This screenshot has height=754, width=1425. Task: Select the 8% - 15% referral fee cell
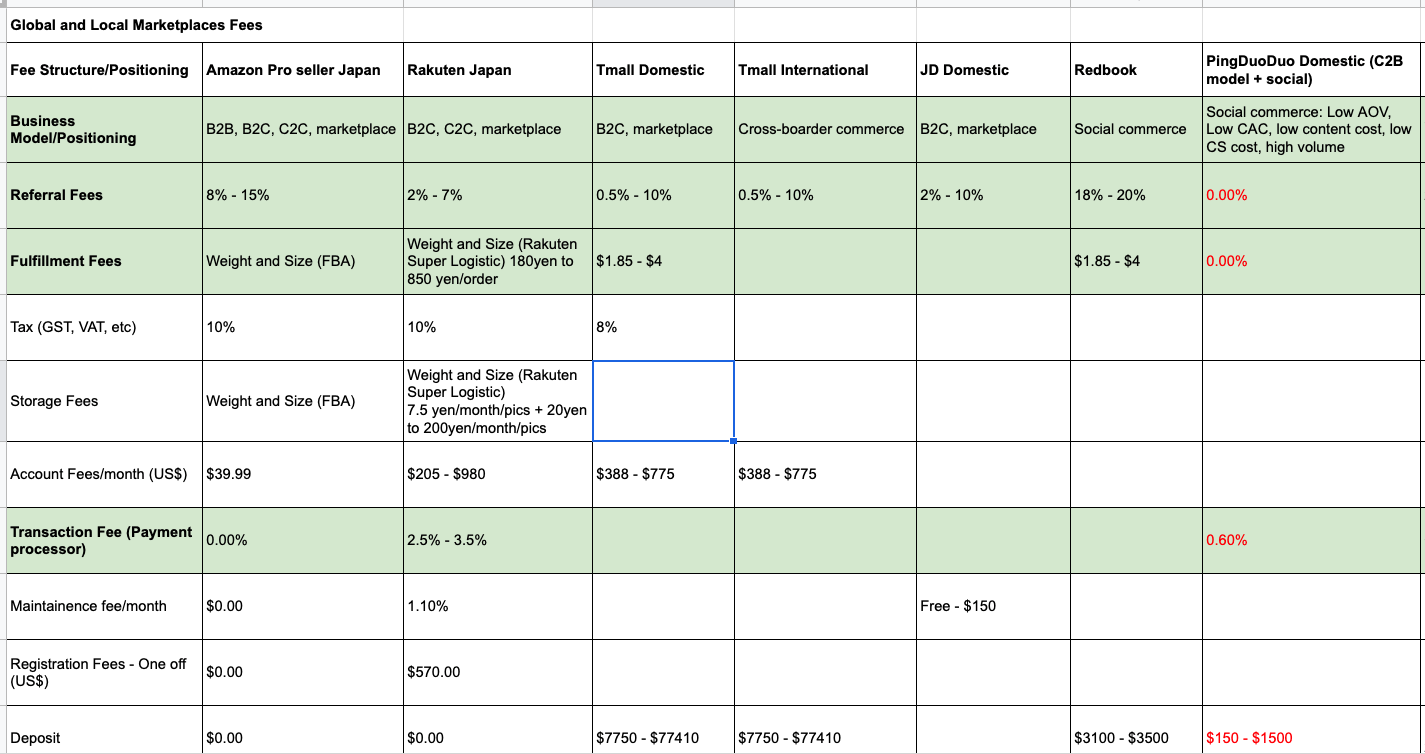click(303, 195)
